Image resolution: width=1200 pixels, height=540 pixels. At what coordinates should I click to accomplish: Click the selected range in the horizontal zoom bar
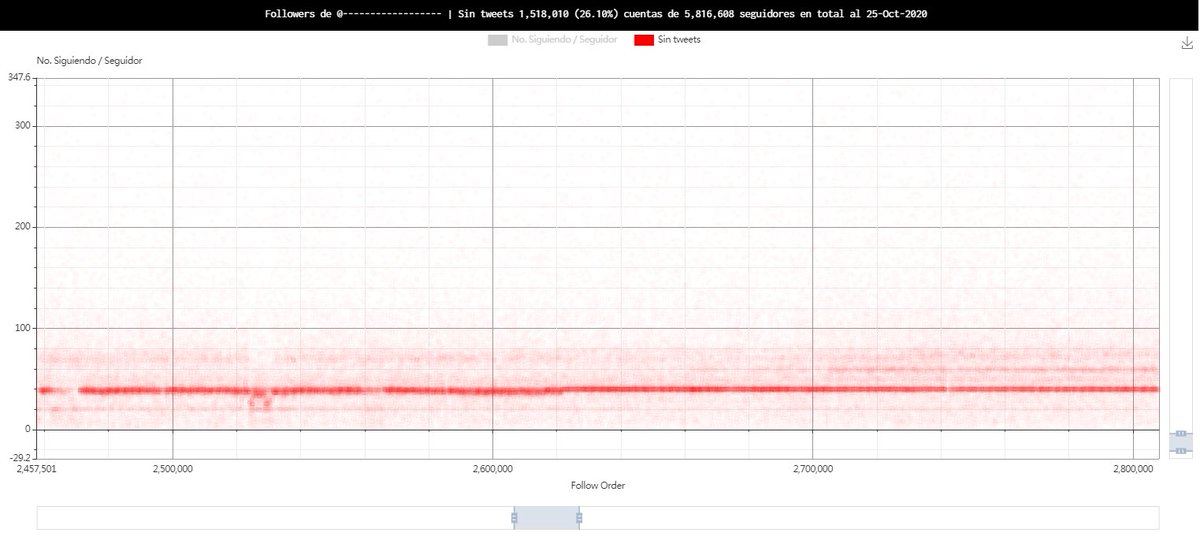coord(546,518)
